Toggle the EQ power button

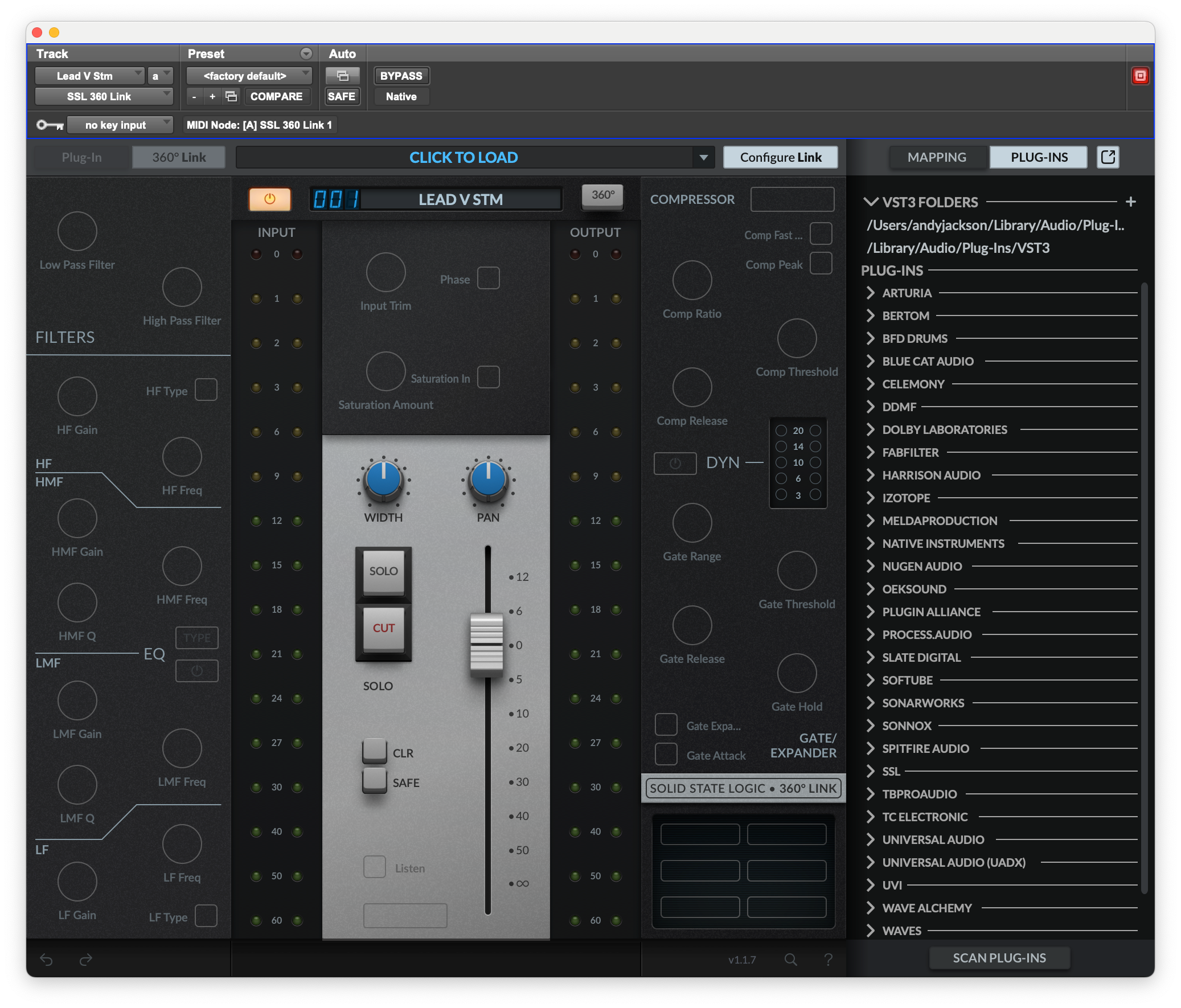click(196, 670)
